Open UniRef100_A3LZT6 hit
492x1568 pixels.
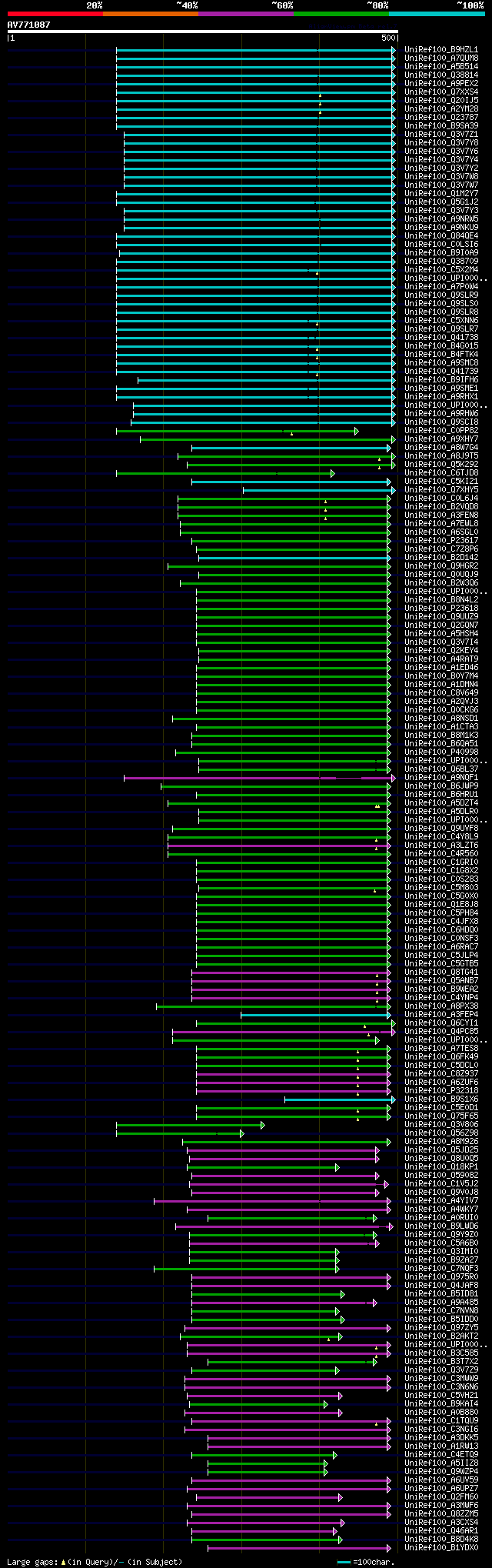pos(441,846)
